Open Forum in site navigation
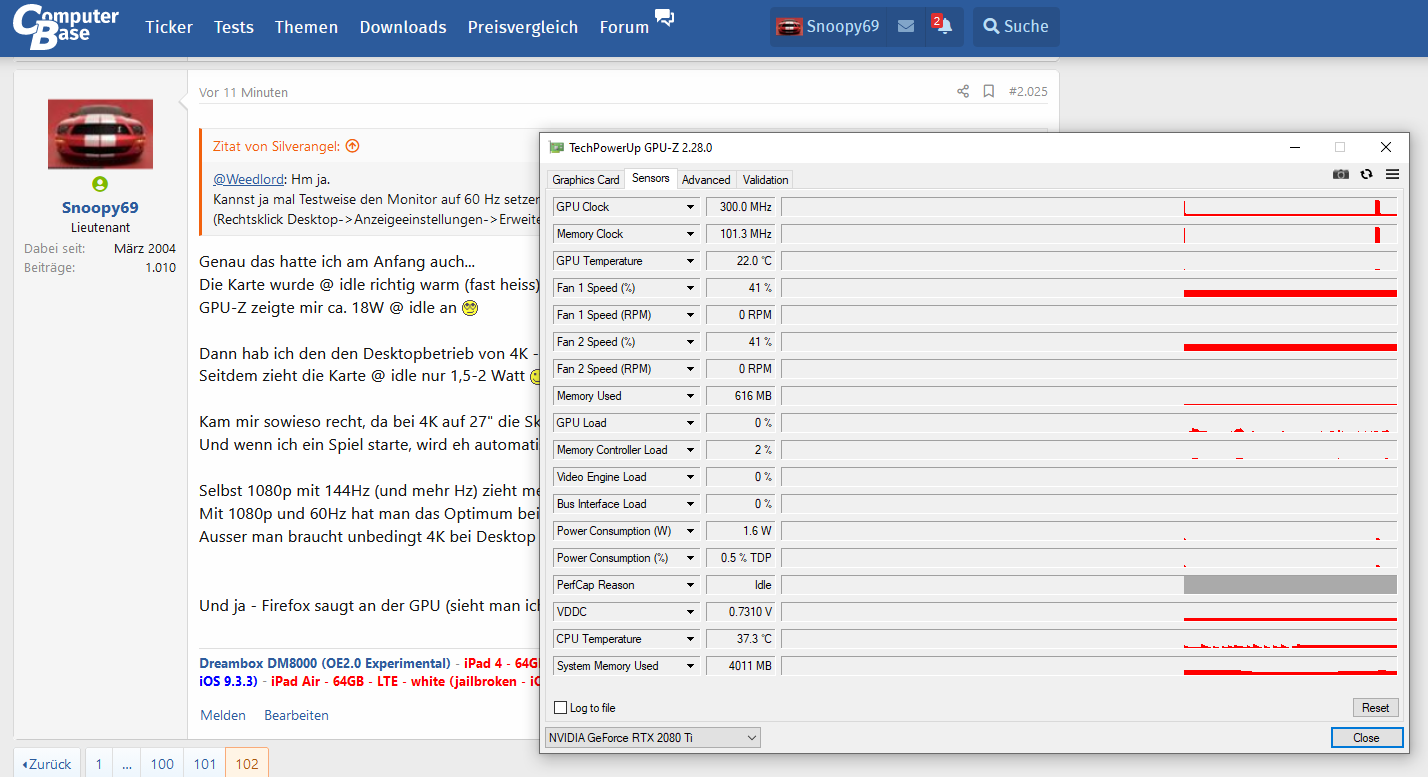 point(624,27)
